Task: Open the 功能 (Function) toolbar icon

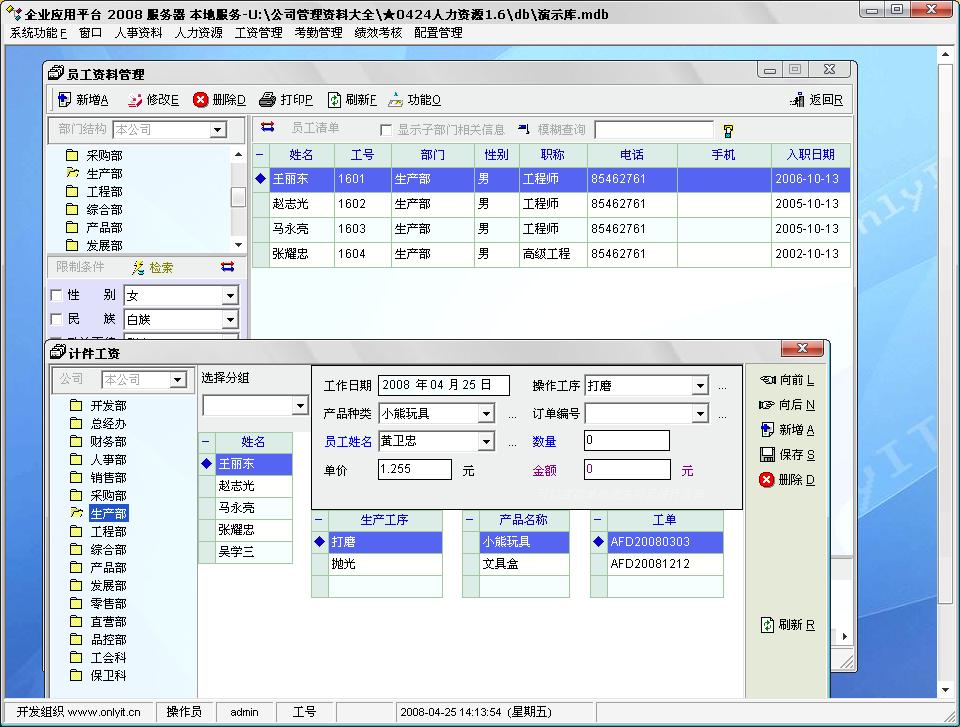Action: tap(396, 100)
